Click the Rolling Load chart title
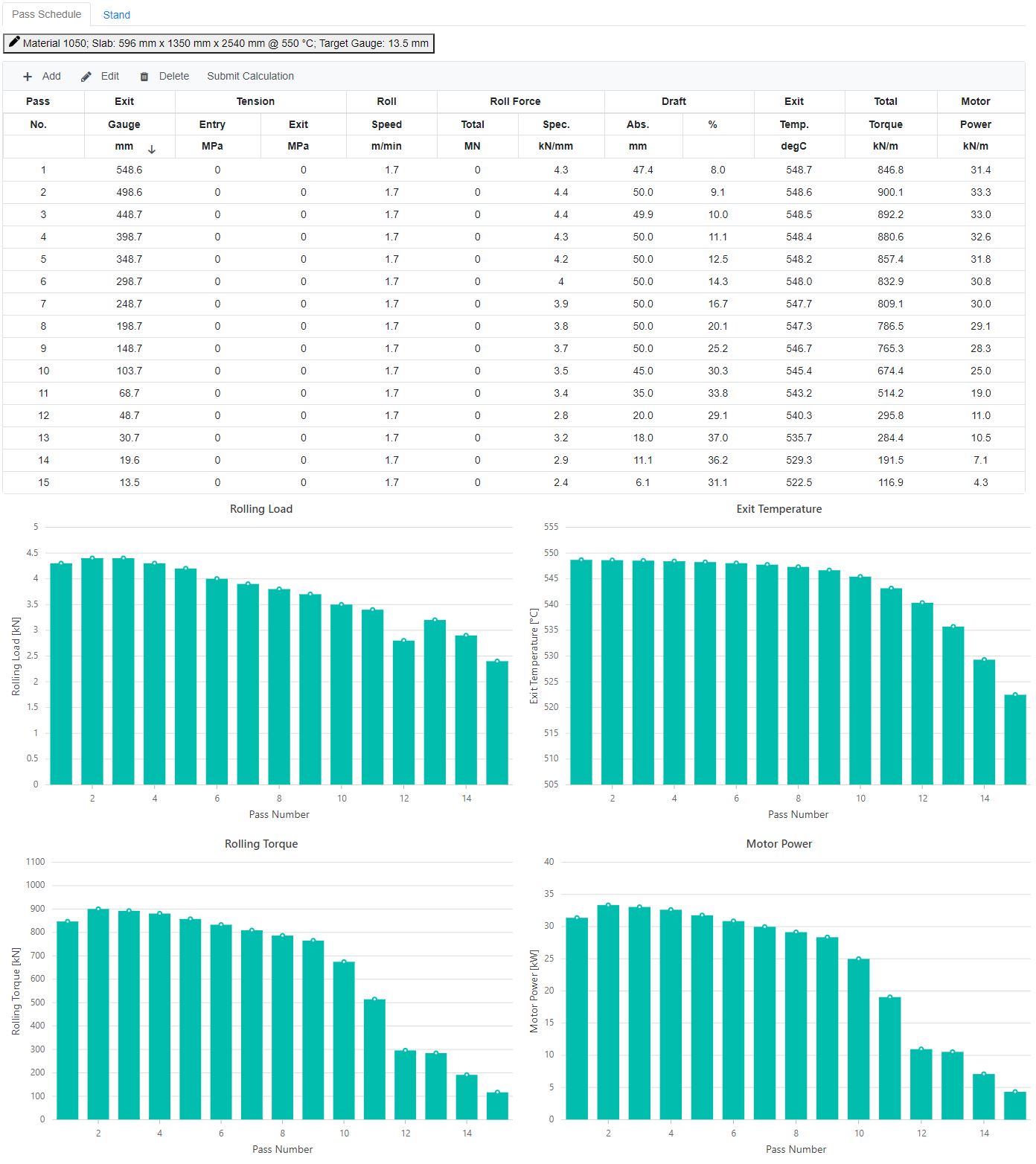This screenshot has width=1036, height=1164. pos(261,509)
